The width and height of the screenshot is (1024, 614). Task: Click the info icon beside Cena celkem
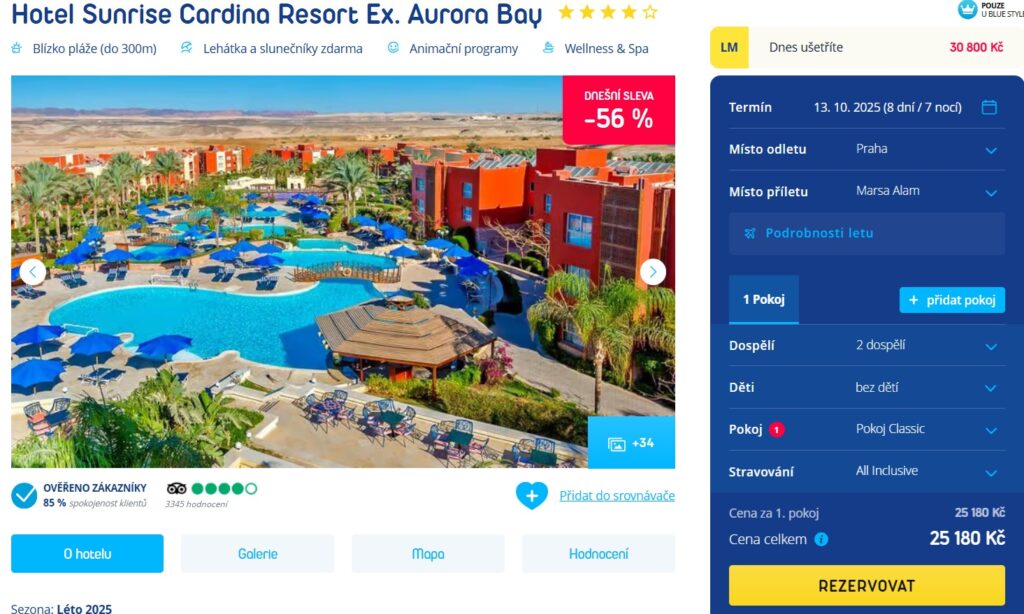click(821, 540)
